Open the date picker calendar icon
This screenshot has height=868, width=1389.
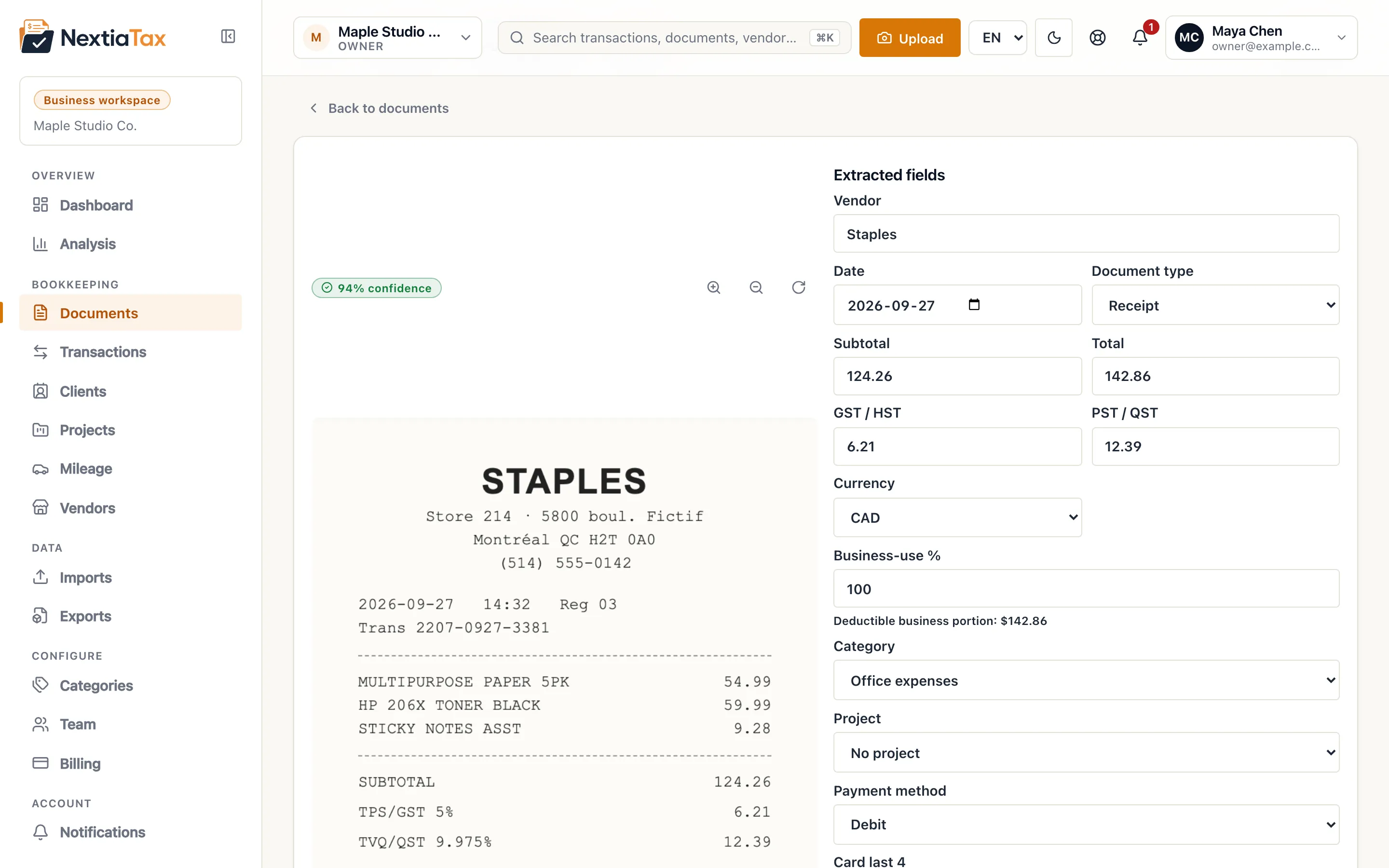point(974,304)
